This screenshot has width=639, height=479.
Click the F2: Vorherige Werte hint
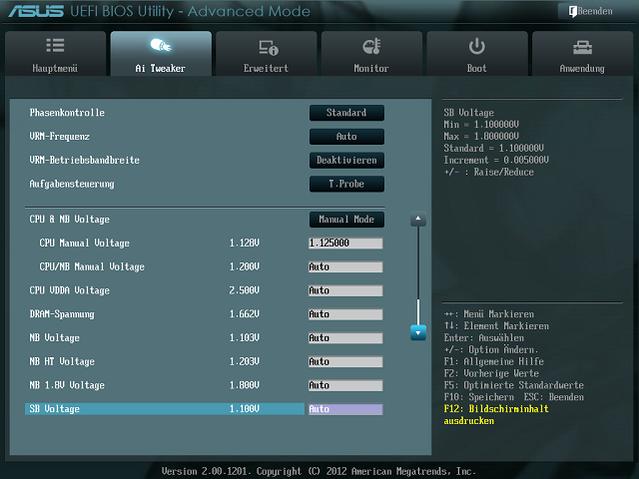point(491,373)
